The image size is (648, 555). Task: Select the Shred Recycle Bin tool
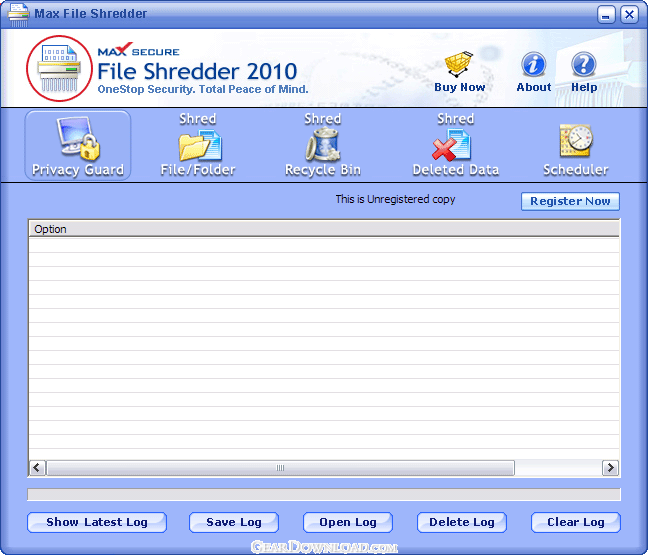pyautogui.click(x=323, y=145)
